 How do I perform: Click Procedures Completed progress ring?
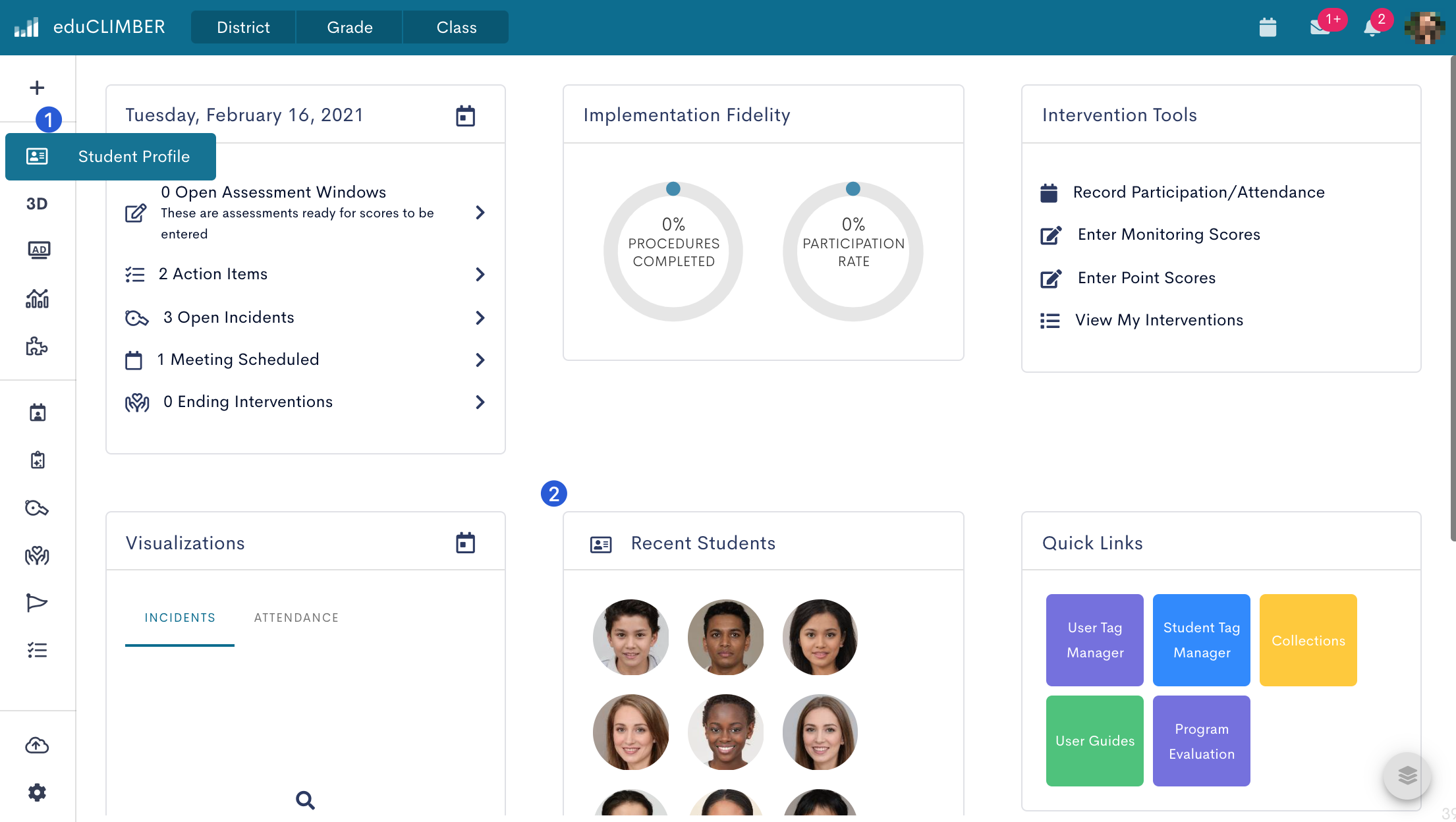[x=673, y=252]
